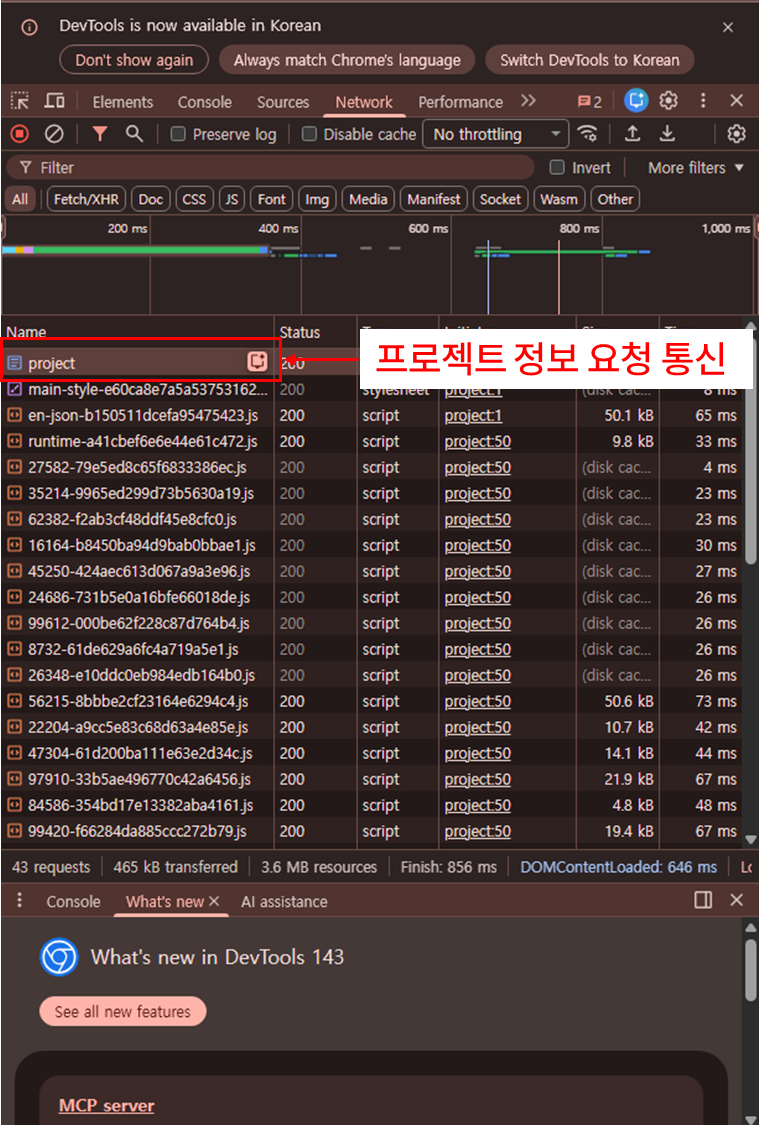The height and width of the screenshot is (1125, 759).
Task: Type in the network Filter field
Action: (280, 168)
